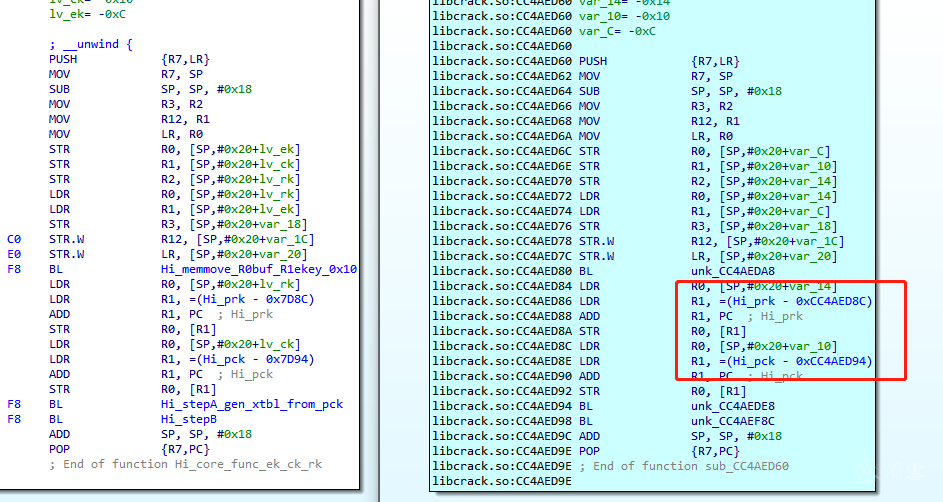The image size is (943, 502).
Task: Select address libcrack.so:CC4AED72
Action: [502, 197]
